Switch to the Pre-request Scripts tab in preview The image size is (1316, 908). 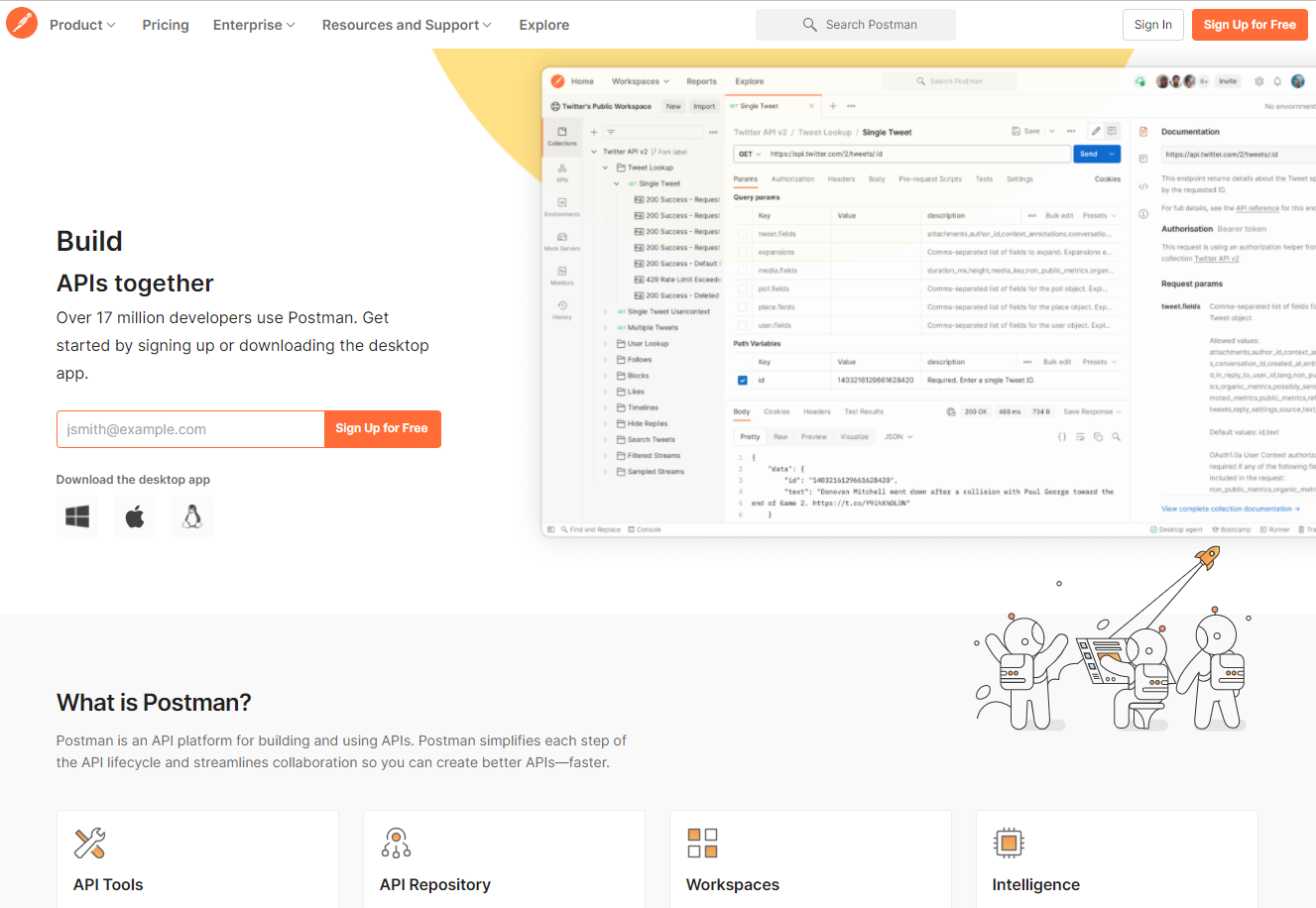pyautogui.click(x=930, y=179)
